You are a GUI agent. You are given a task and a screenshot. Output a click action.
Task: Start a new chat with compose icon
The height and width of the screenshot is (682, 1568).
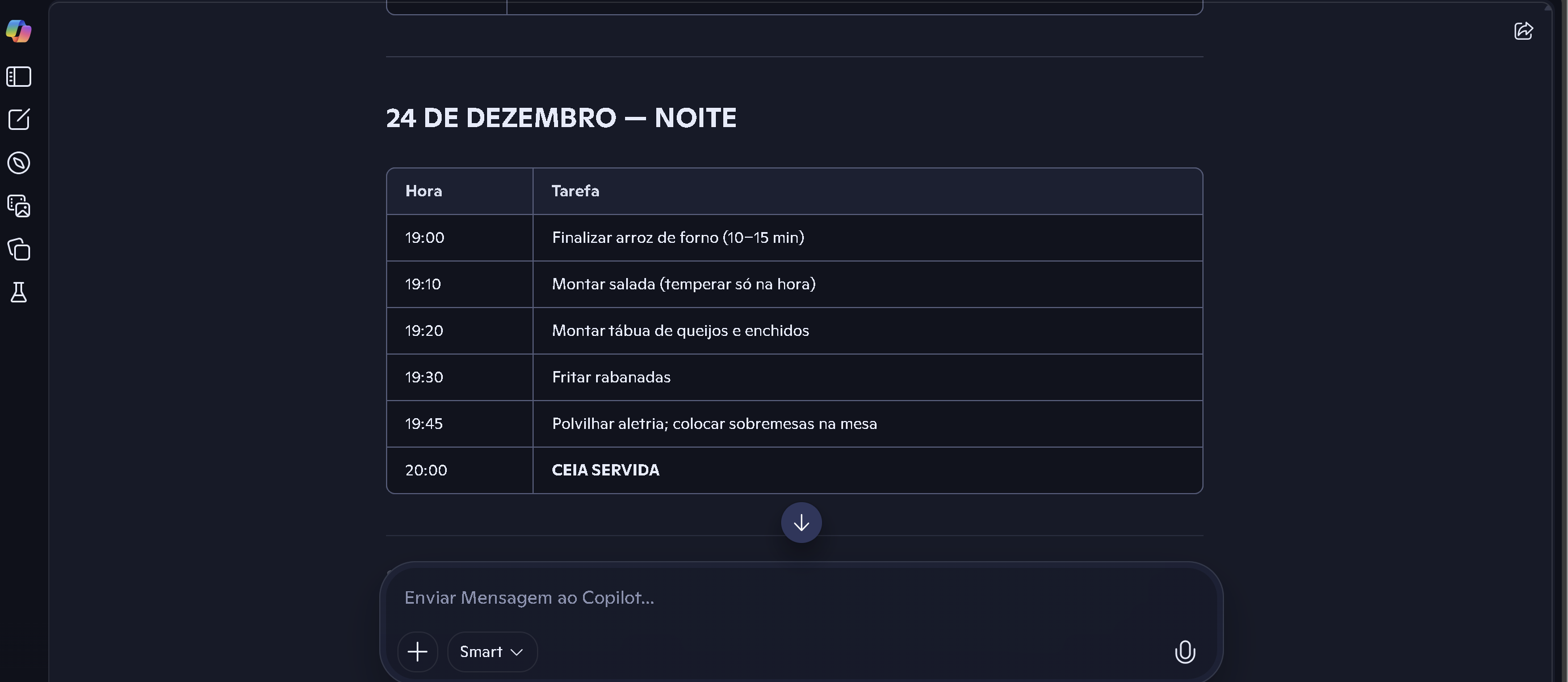(18, 120)
